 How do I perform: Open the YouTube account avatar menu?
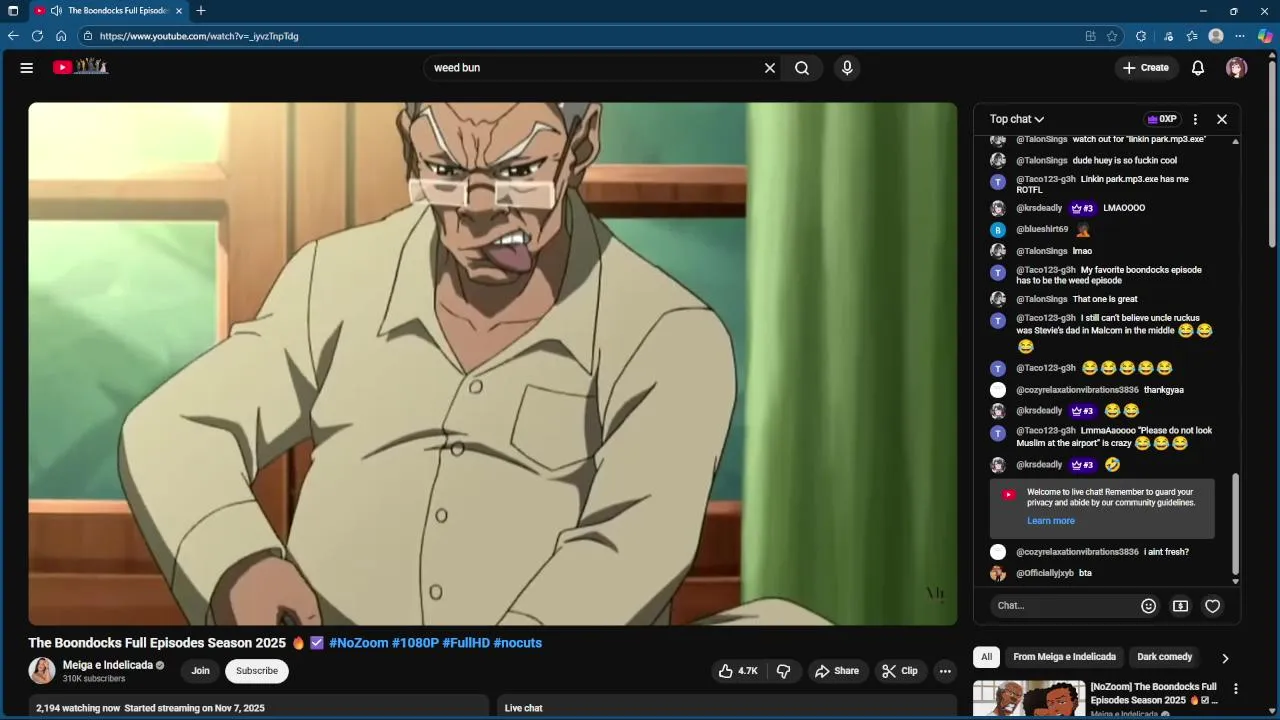[x=1237, y=68]
